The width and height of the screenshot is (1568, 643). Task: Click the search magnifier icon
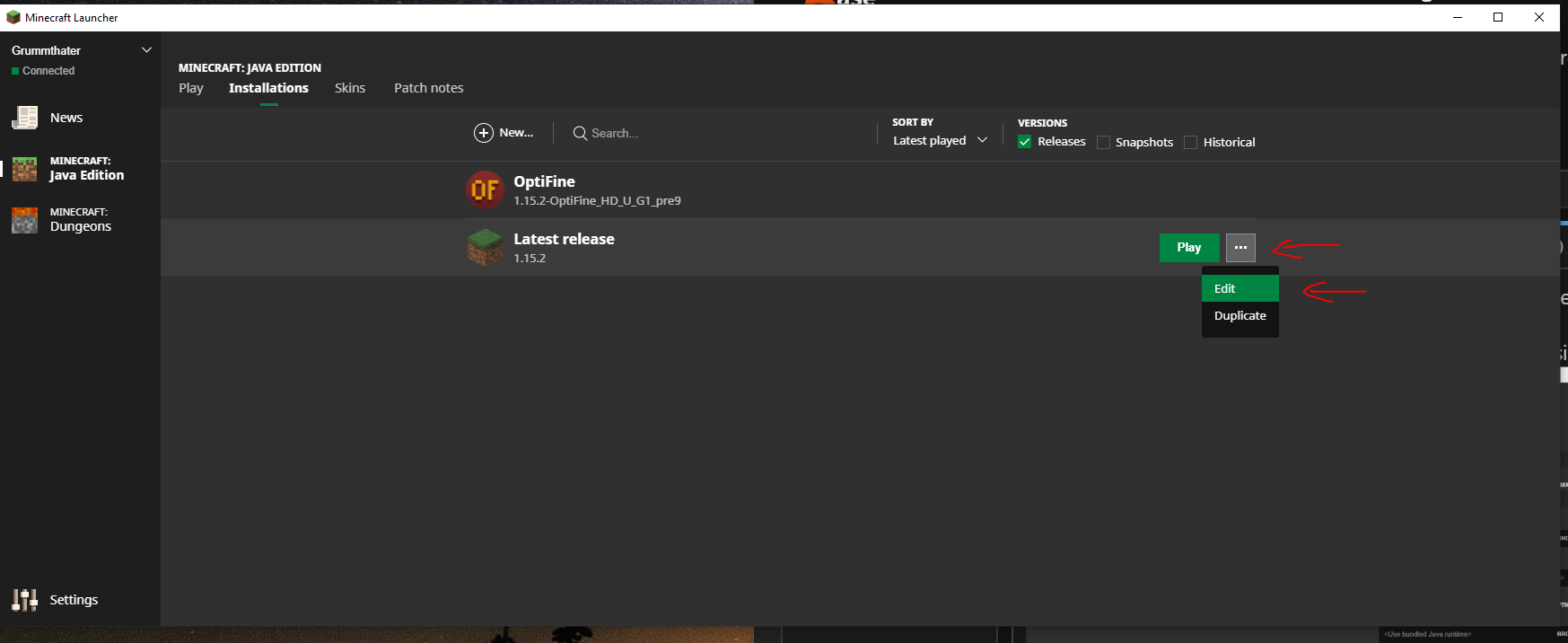click(x=580, y=133)
